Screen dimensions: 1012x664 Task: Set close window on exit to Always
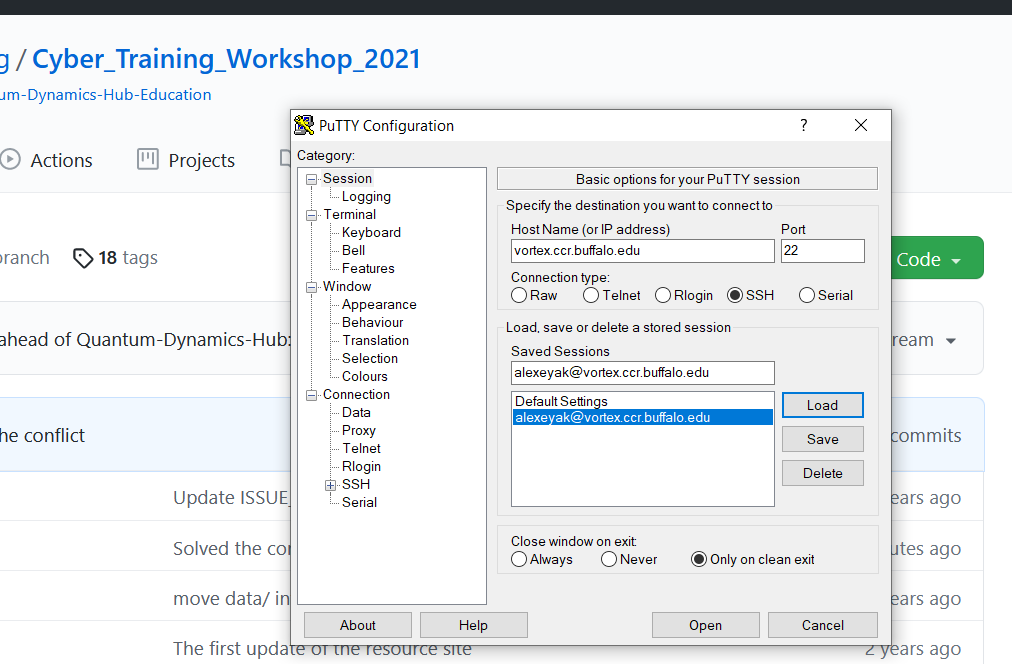point(519,559)
